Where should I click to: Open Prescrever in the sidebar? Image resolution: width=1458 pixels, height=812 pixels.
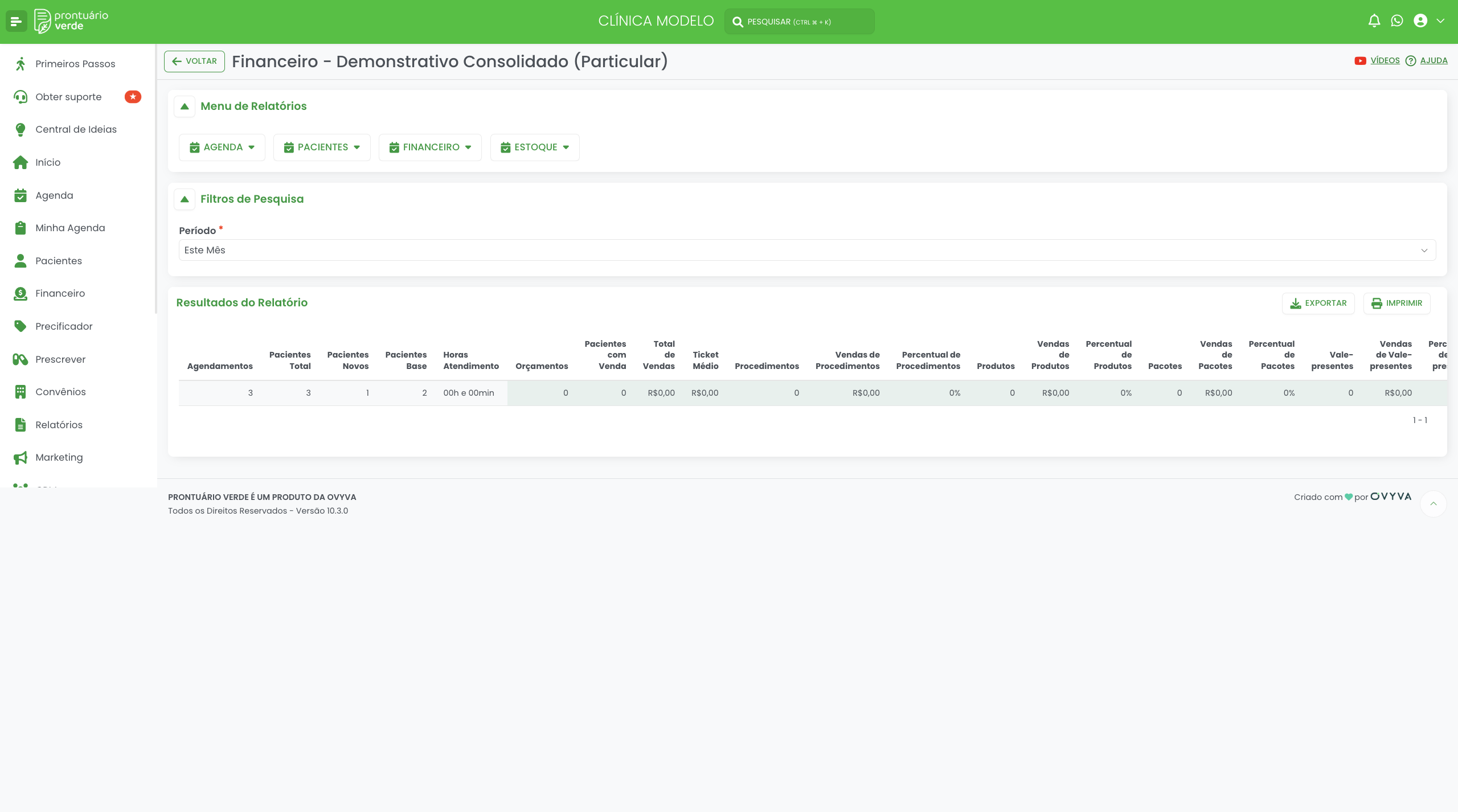pyautogui.click(x=78, y=359)
